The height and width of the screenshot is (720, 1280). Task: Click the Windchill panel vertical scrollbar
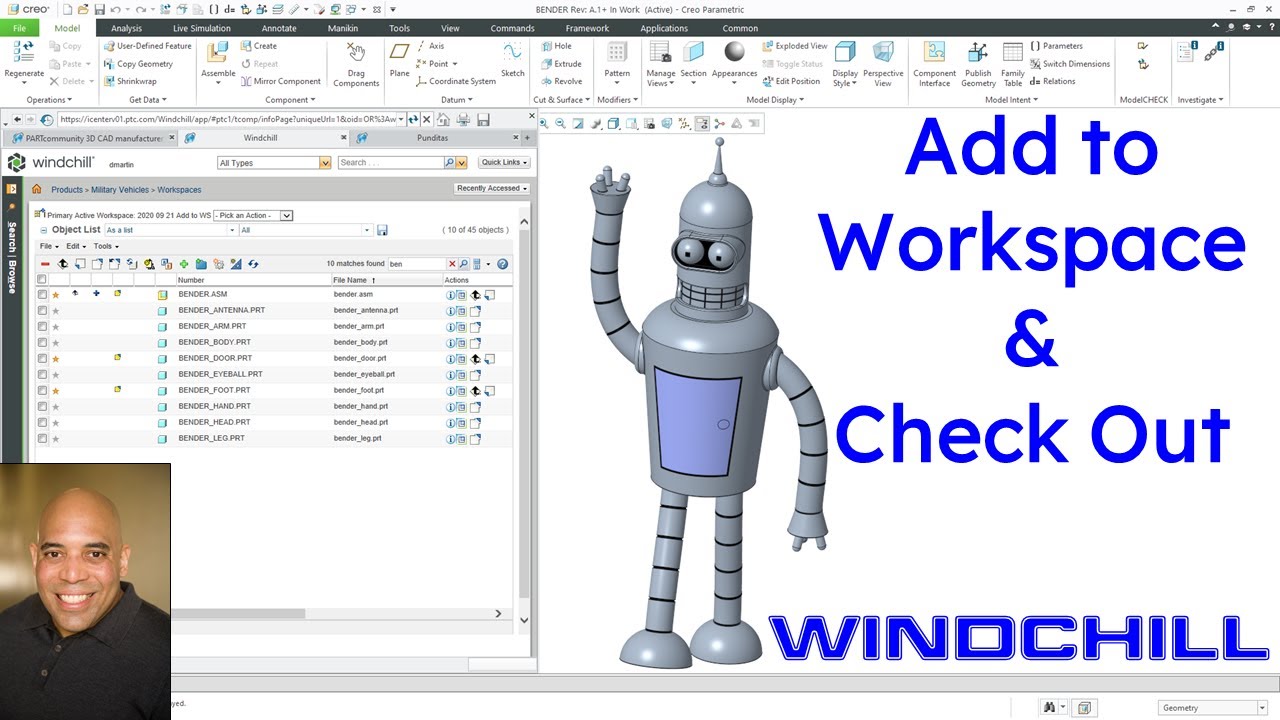click(524, 420)
